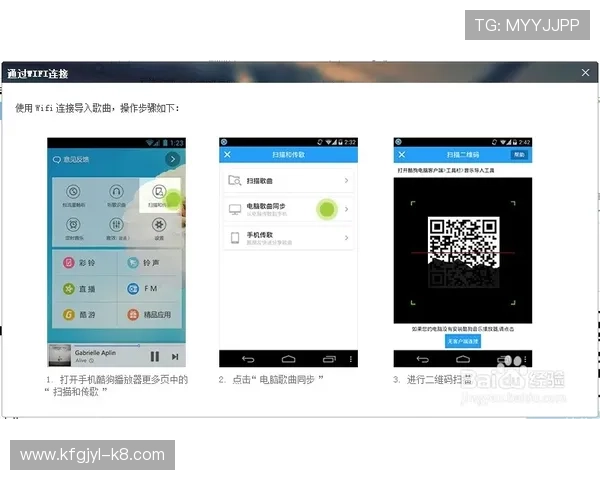Viewport: 600px width, 480px height.
Task: Tap home button in second phone nav bar
Action: [x=289, y=359]
